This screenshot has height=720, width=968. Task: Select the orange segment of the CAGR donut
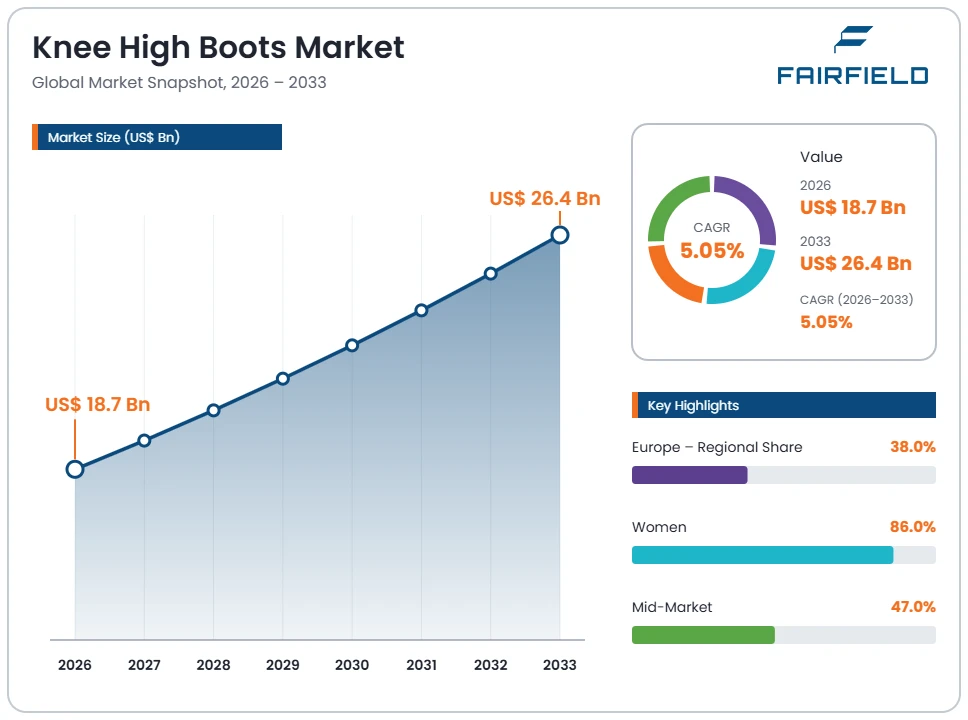[668, 277]
